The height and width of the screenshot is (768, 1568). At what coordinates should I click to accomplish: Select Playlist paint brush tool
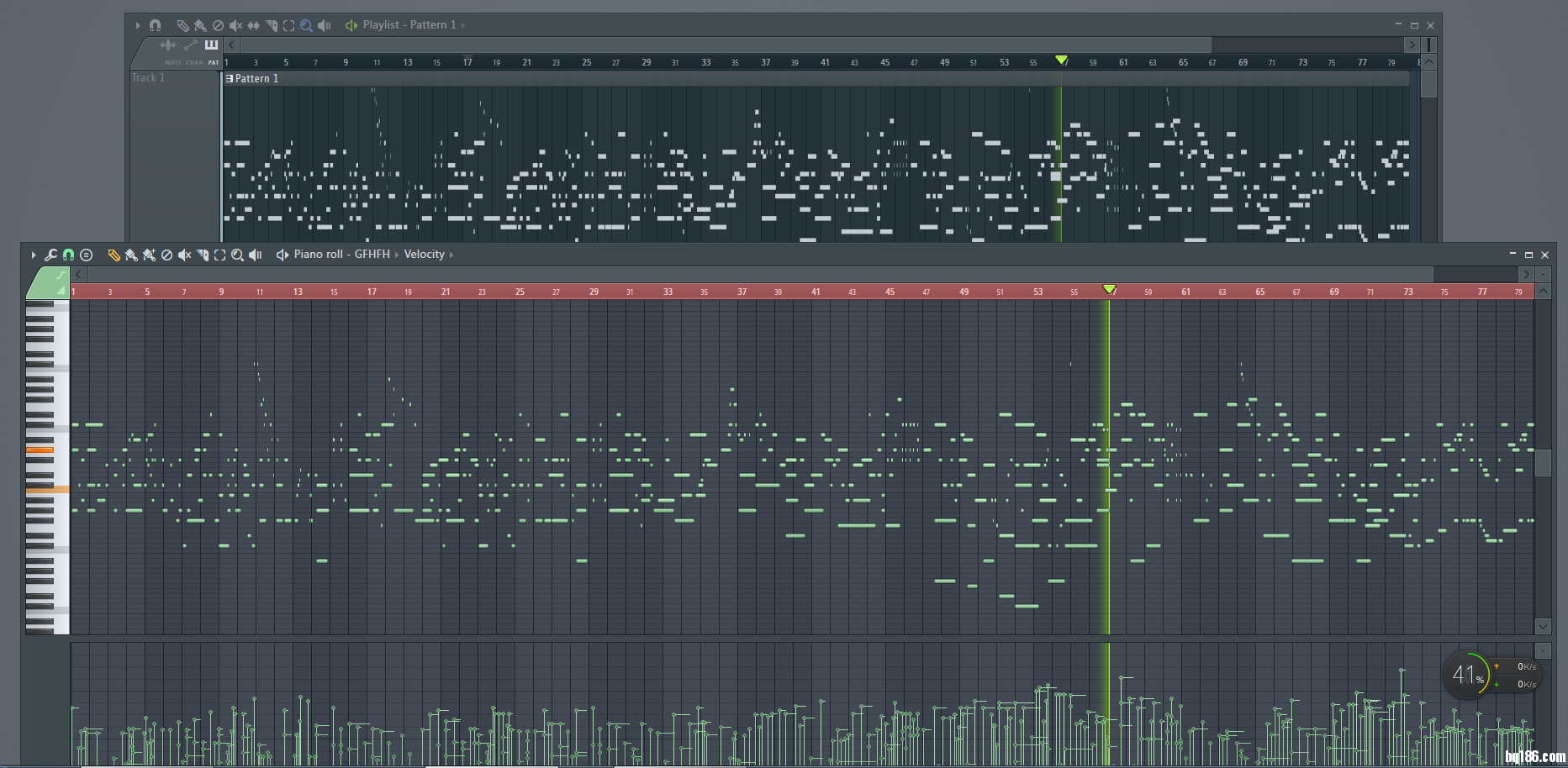tap(200, 25)
